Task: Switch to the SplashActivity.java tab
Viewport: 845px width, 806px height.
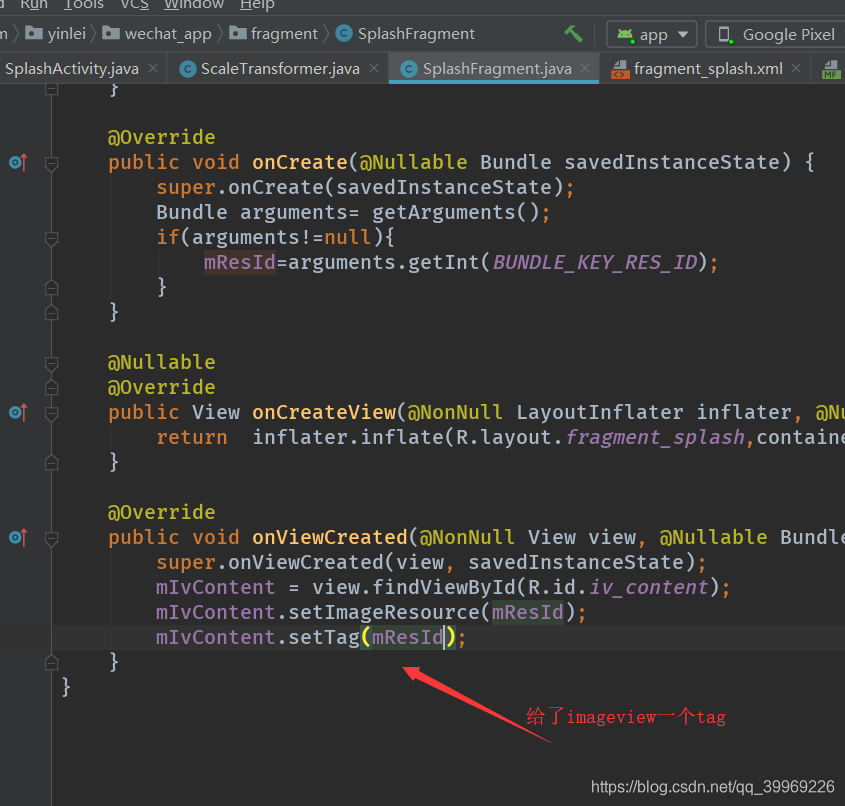Action: (66, 69)
